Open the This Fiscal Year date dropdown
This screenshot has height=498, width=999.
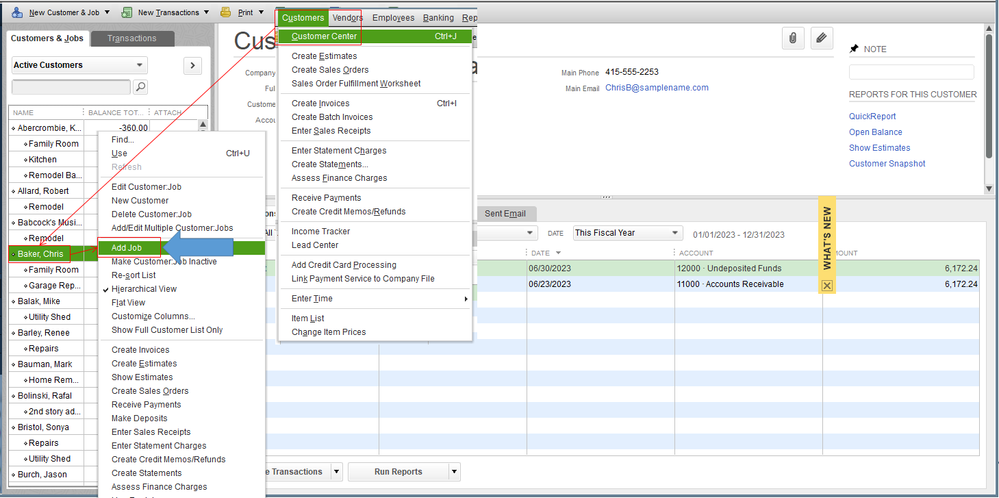click(x=628, y=233)
